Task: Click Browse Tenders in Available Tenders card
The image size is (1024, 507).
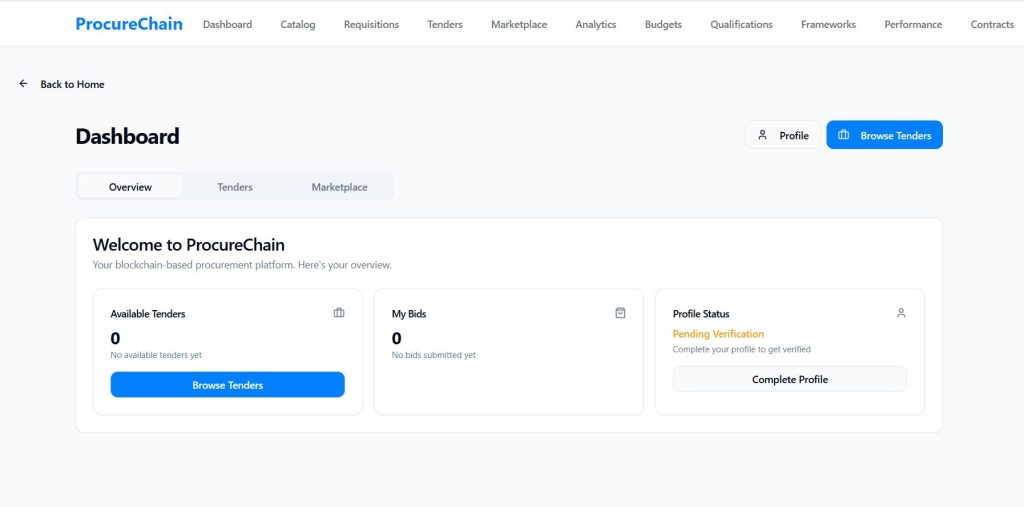Action: click(227, 385)
